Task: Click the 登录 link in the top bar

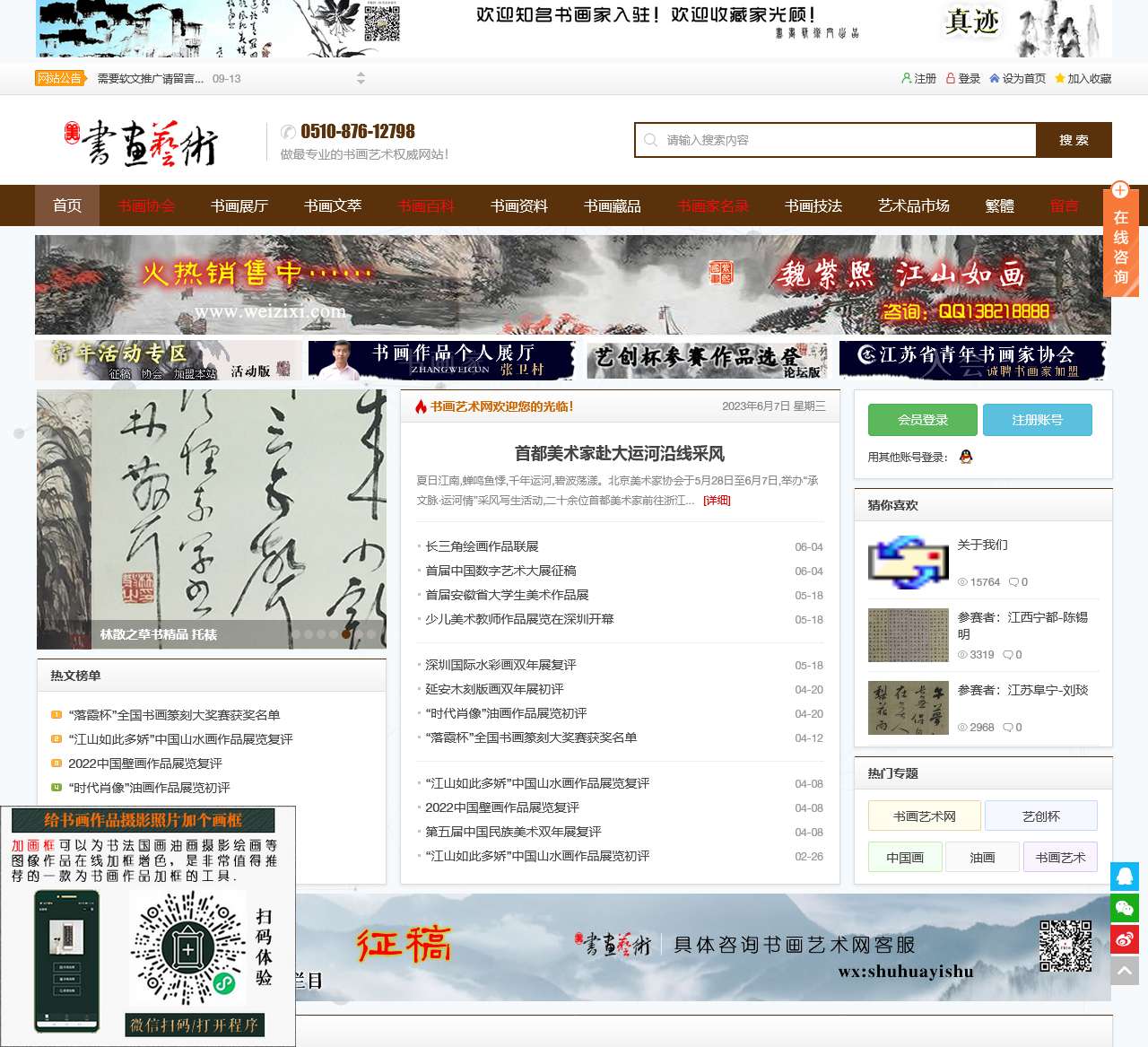Action: [962, 78]
